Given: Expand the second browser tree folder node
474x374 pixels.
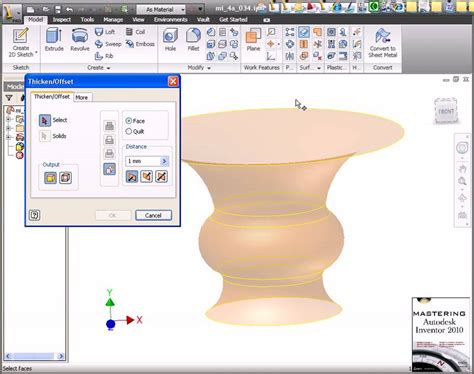Looking at the screenshot, I should [9, 128].
